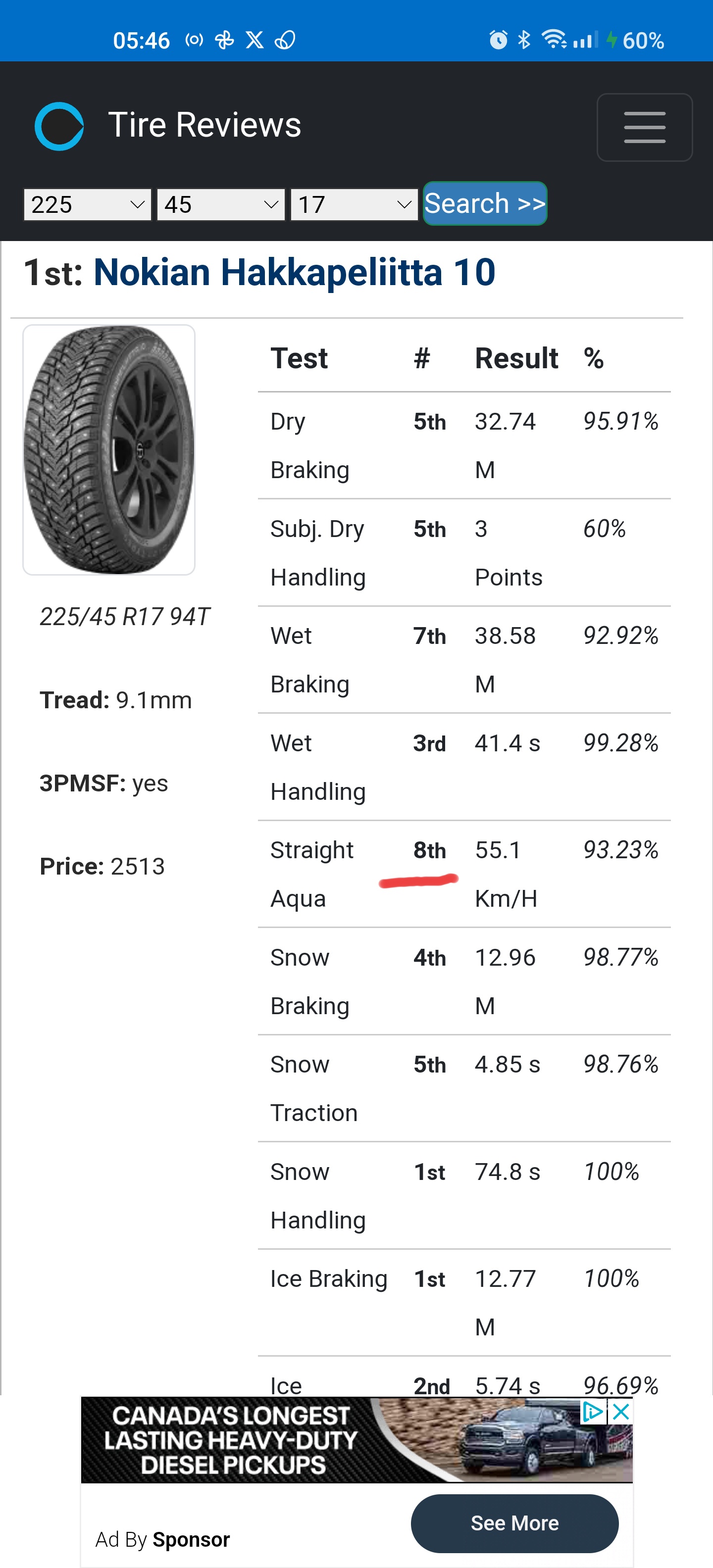Tap the X app notification icon
This screenshot has width=713, height=1568.
pyautogui.click(x=255, y=40)
